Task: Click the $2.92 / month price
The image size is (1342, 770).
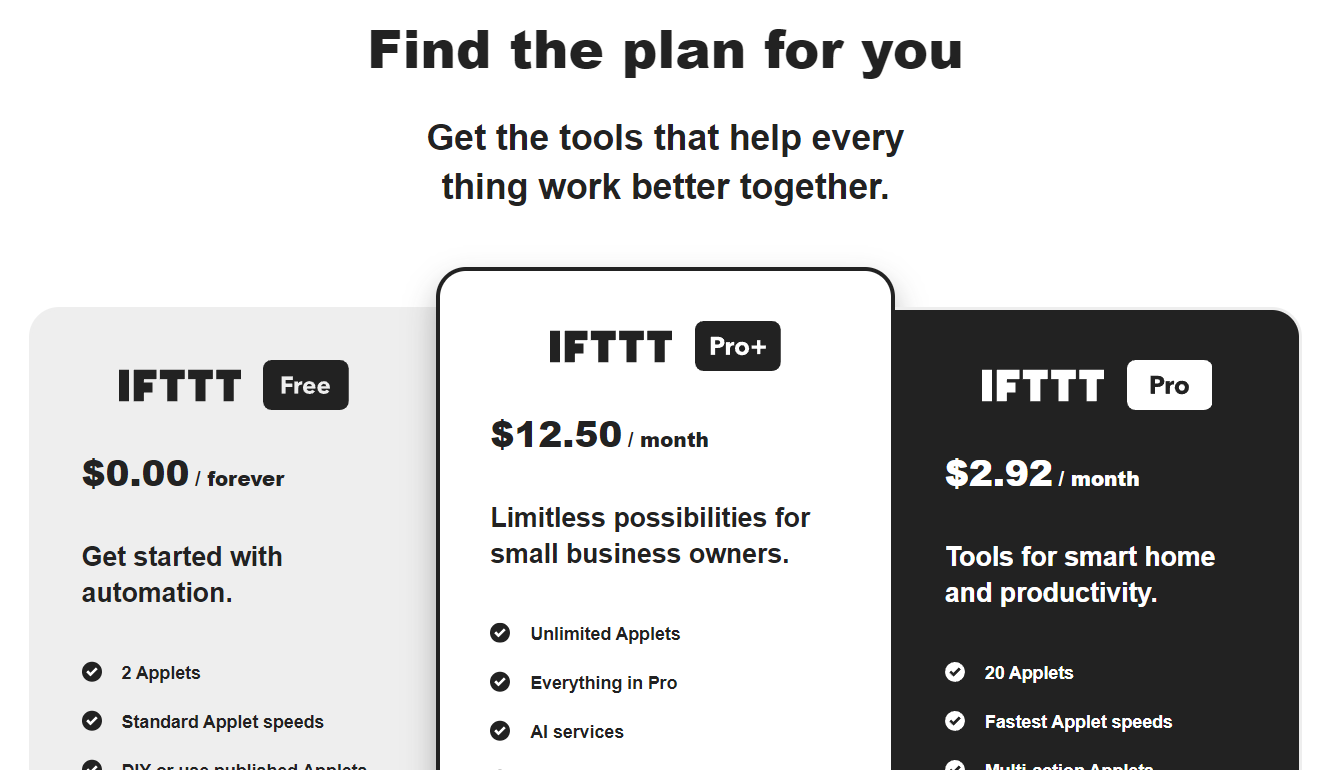Action: pos(1042,474)
